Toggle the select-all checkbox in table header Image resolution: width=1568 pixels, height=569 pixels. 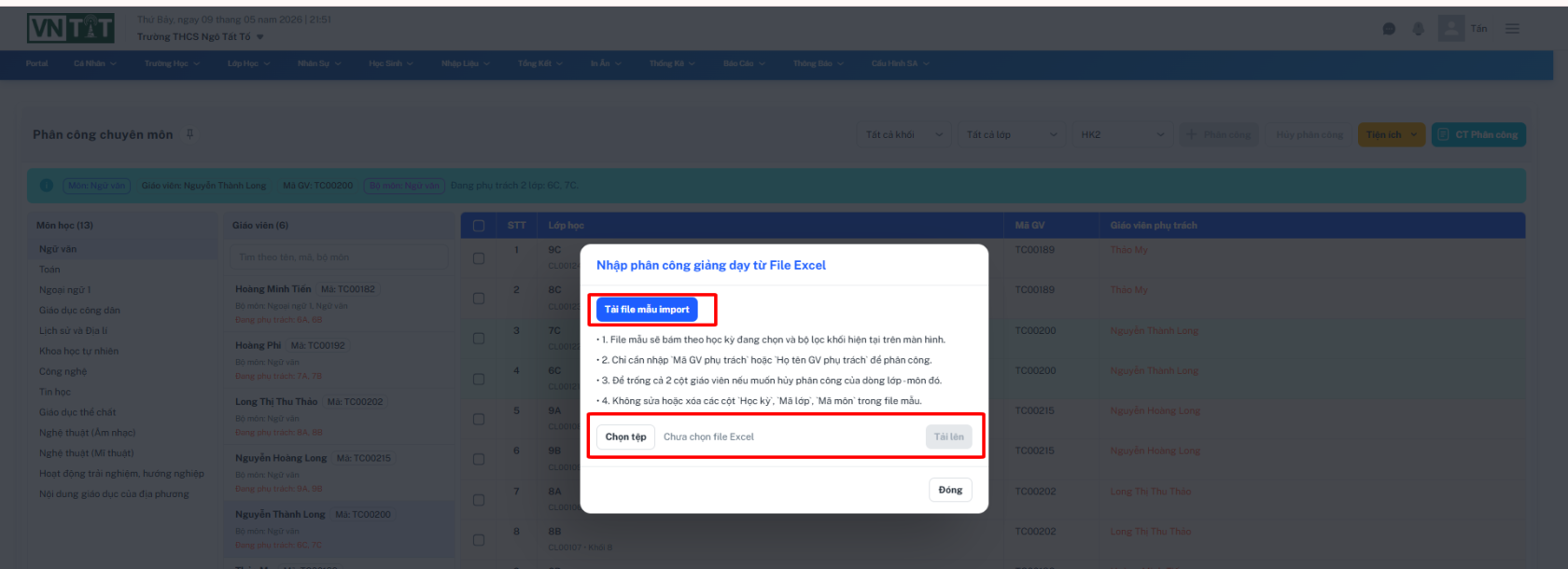(479, 226)
